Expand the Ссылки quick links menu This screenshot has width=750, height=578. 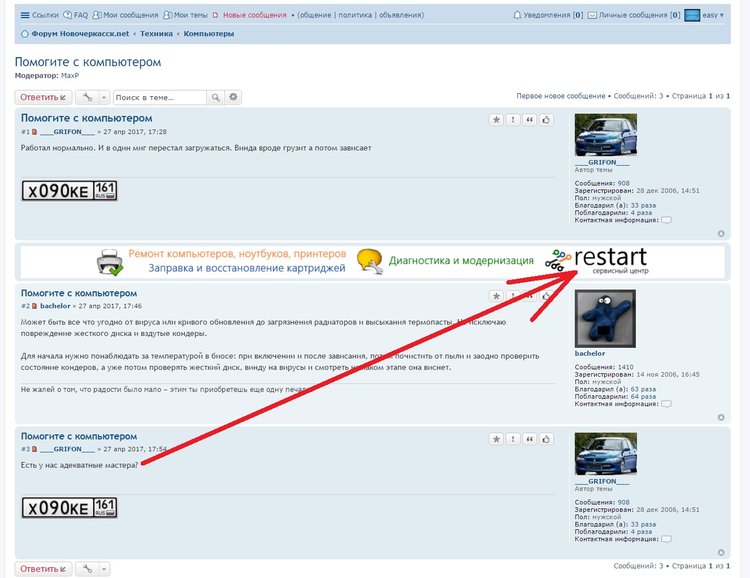[39, 16]
